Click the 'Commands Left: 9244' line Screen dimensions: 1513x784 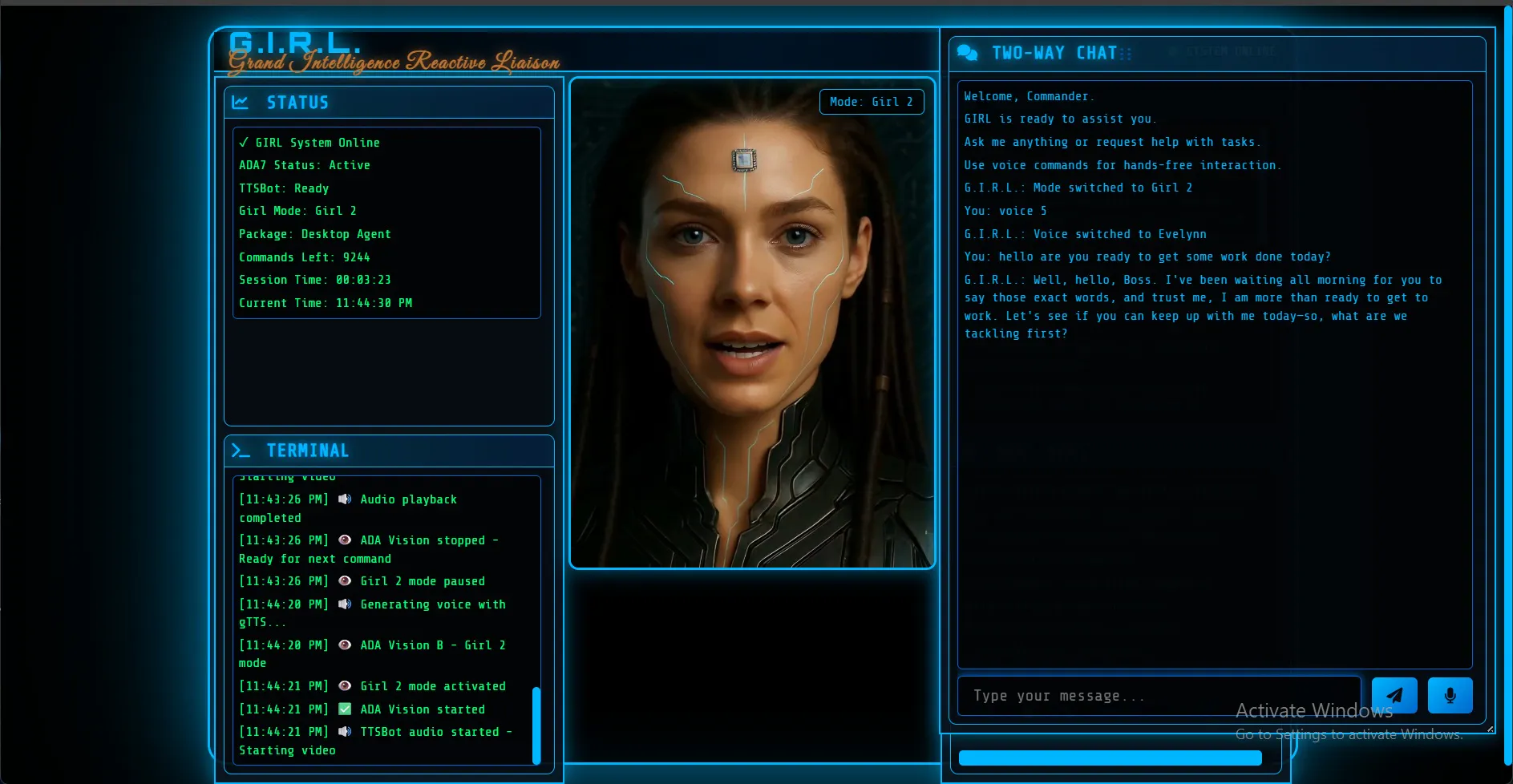(305, 257)
